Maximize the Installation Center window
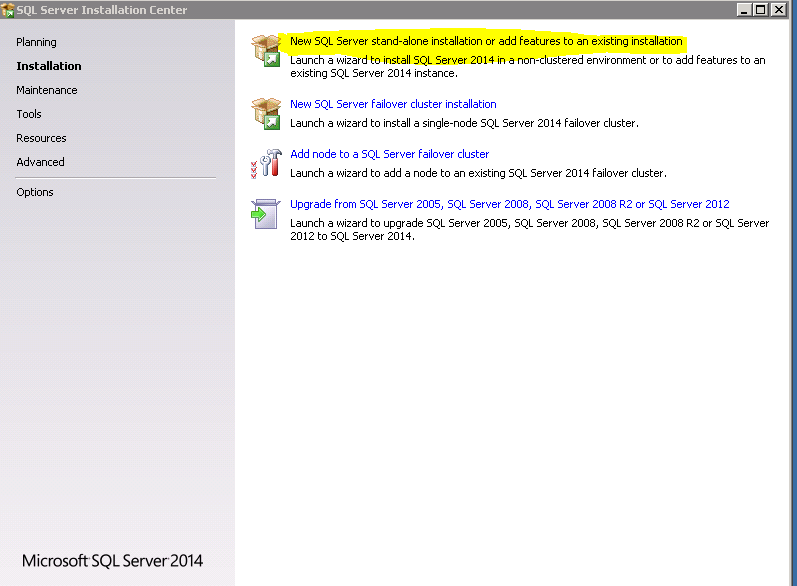Screen dimensions: 797x586 tap(761, 10)
